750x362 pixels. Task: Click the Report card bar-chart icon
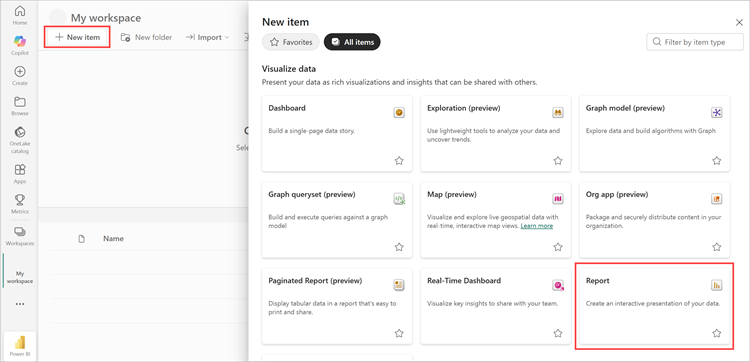click(717, 285)
